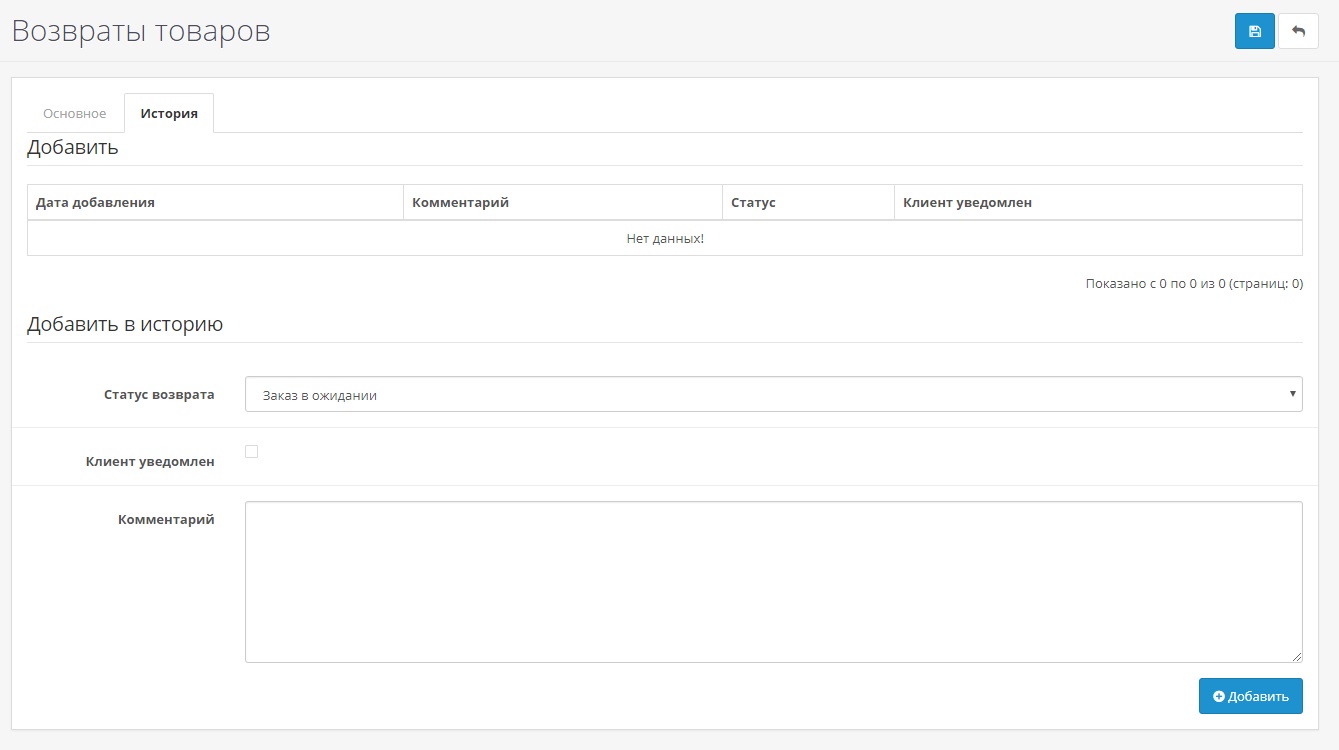1339x750 pixels.
Task: Toggle the Клиент уведомлен checkbox
Action: (251, 451)
